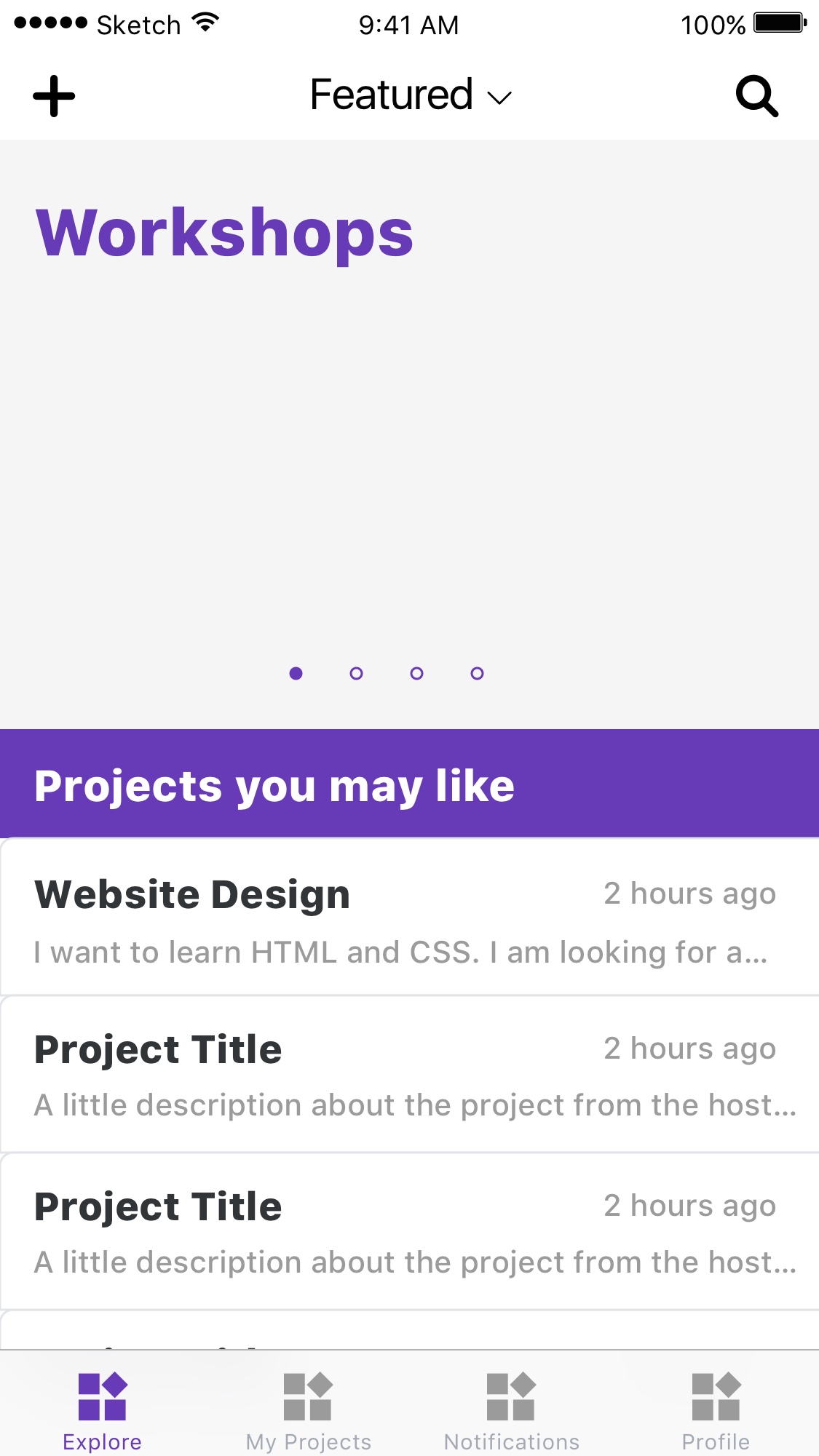Switch to the My Projects label

pyautogui.click(x=309, y=1441)
